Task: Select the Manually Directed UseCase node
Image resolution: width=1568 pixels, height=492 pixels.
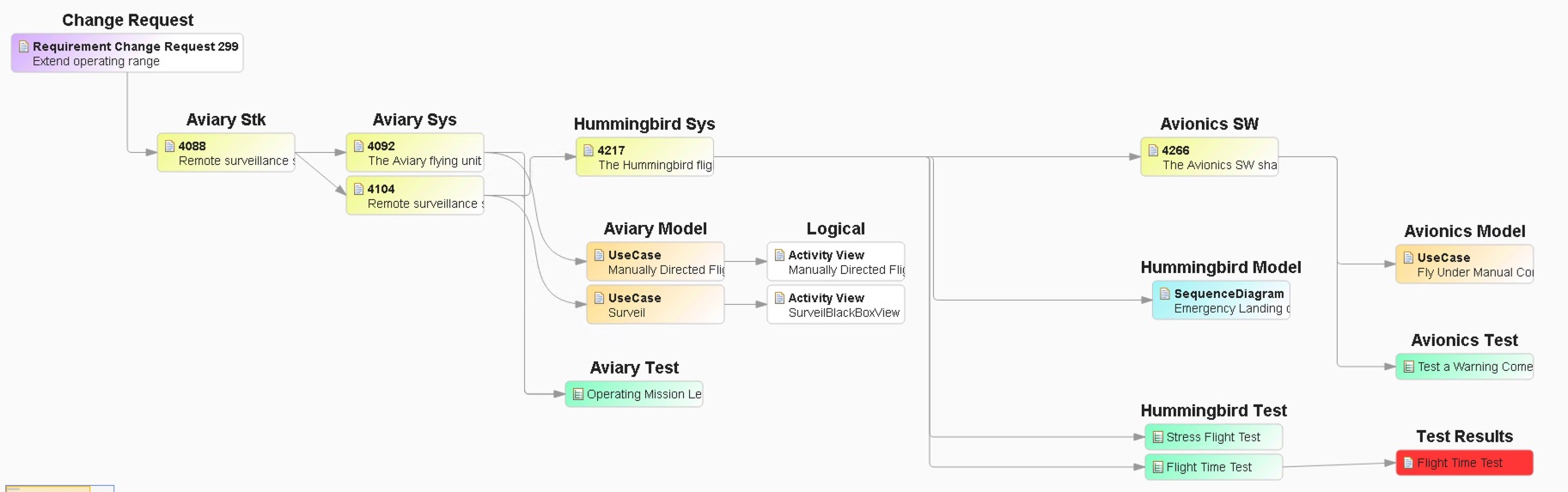Action: 656,262
